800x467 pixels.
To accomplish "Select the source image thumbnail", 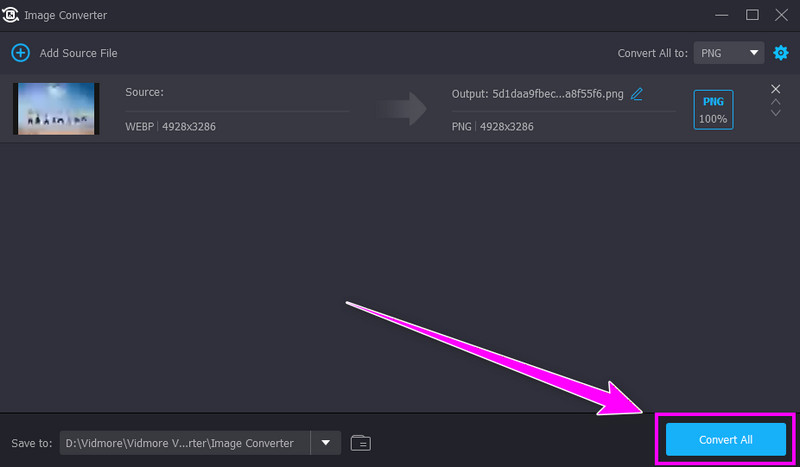I will [56, 108].
